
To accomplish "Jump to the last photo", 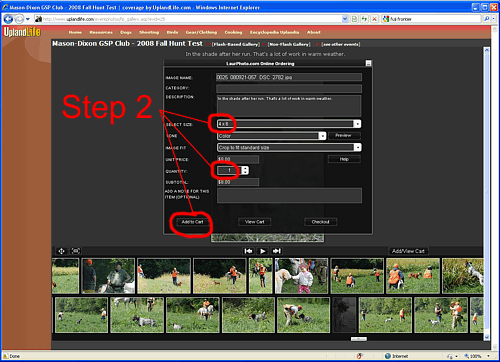I will (277, 251).
